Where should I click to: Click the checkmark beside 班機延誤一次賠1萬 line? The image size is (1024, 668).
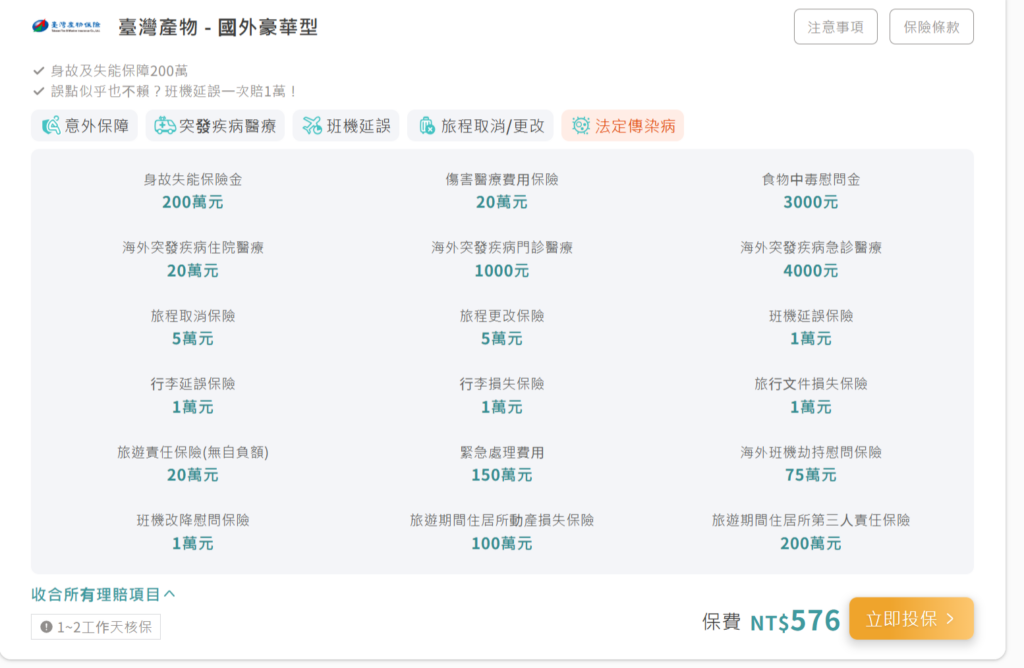pyautogui.click(x=38, y=91)
